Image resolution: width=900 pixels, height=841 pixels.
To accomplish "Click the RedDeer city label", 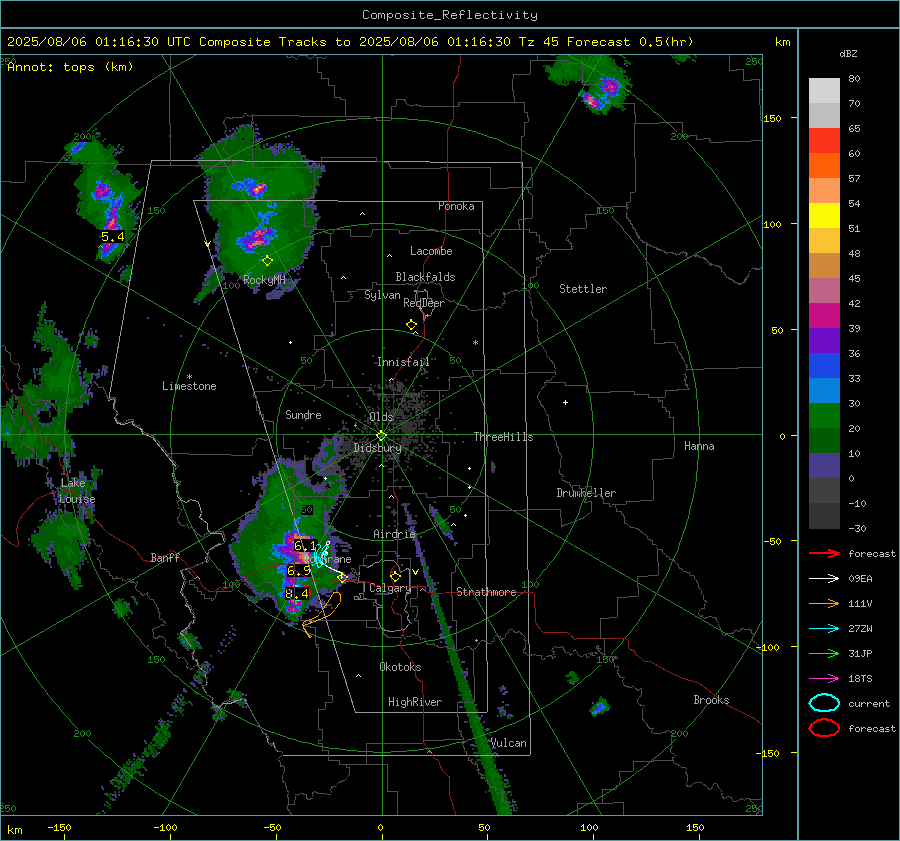I will [424, 303].
